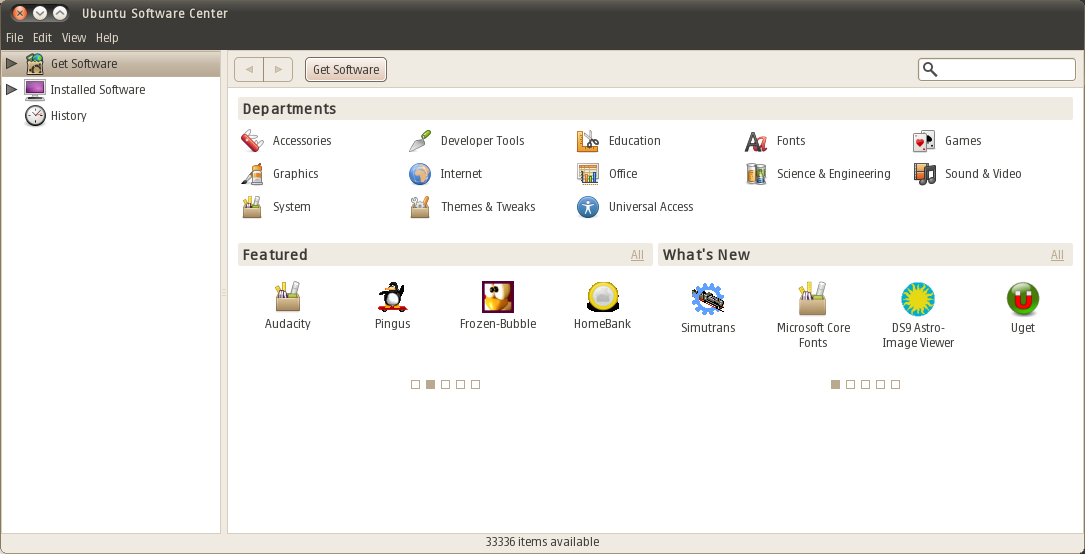Image resolution: width=1085 pixels, height=554 pixels.
Task: Expand the Get Software tree node
Action: pyautogui.click(x=11, y=64)
